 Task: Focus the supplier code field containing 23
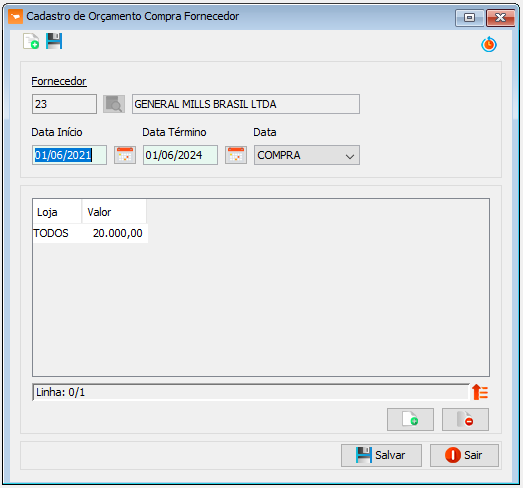click(x=64, y=104)
